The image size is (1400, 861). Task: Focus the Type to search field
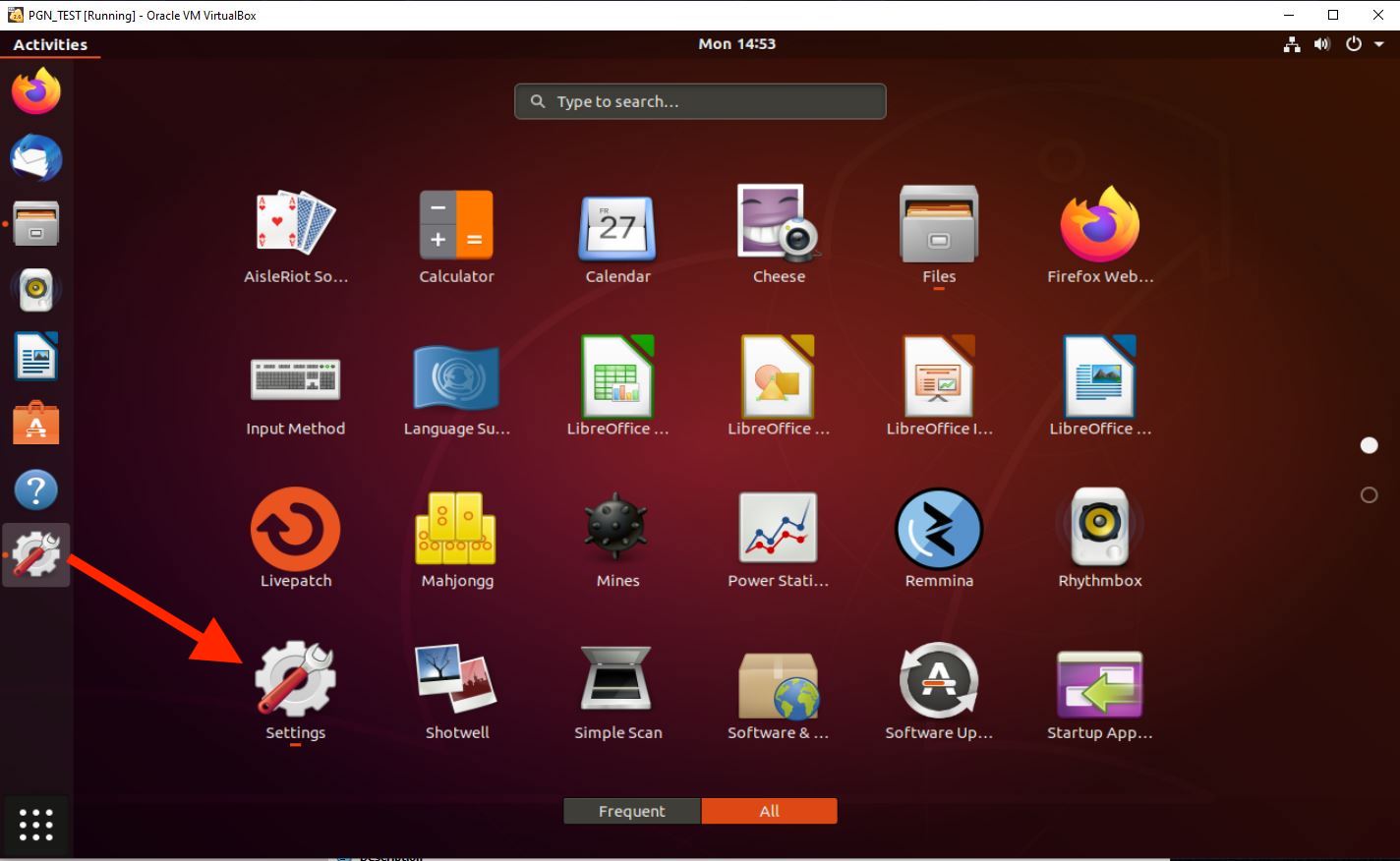pyautogui.click(x=700, y=101)
